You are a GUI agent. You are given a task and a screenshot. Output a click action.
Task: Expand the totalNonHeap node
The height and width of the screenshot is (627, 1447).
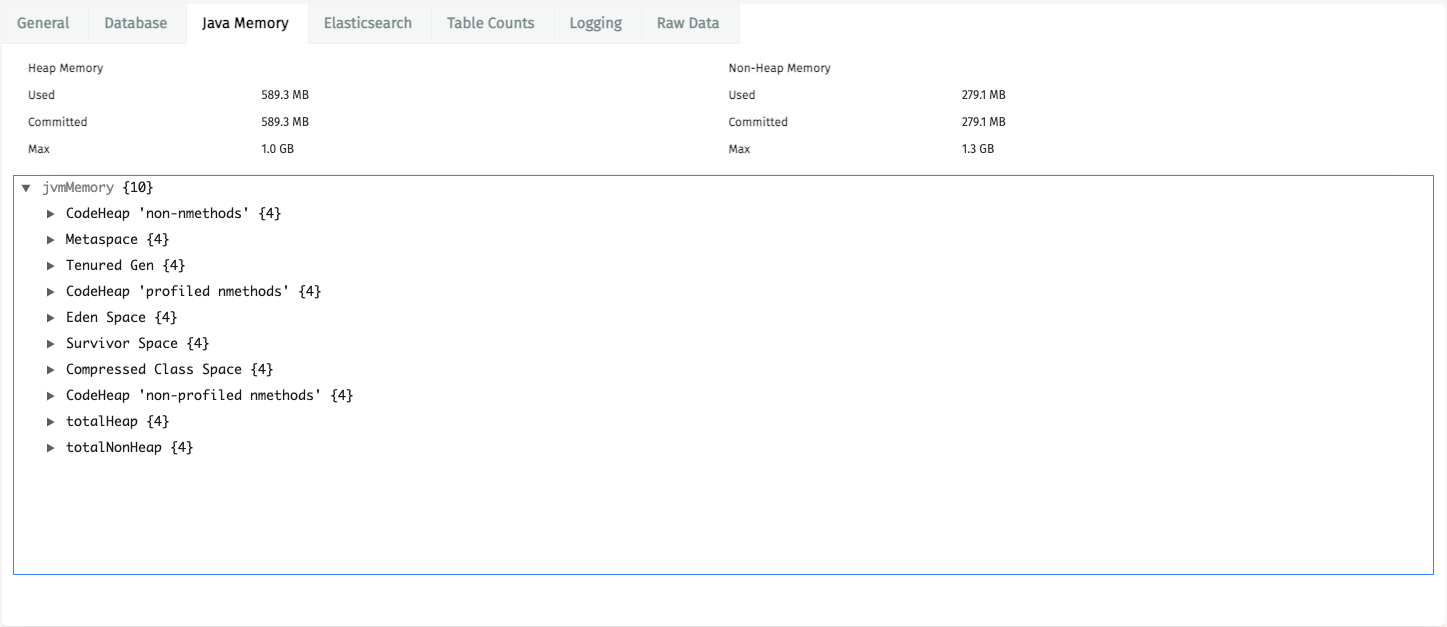coord(52,447)
